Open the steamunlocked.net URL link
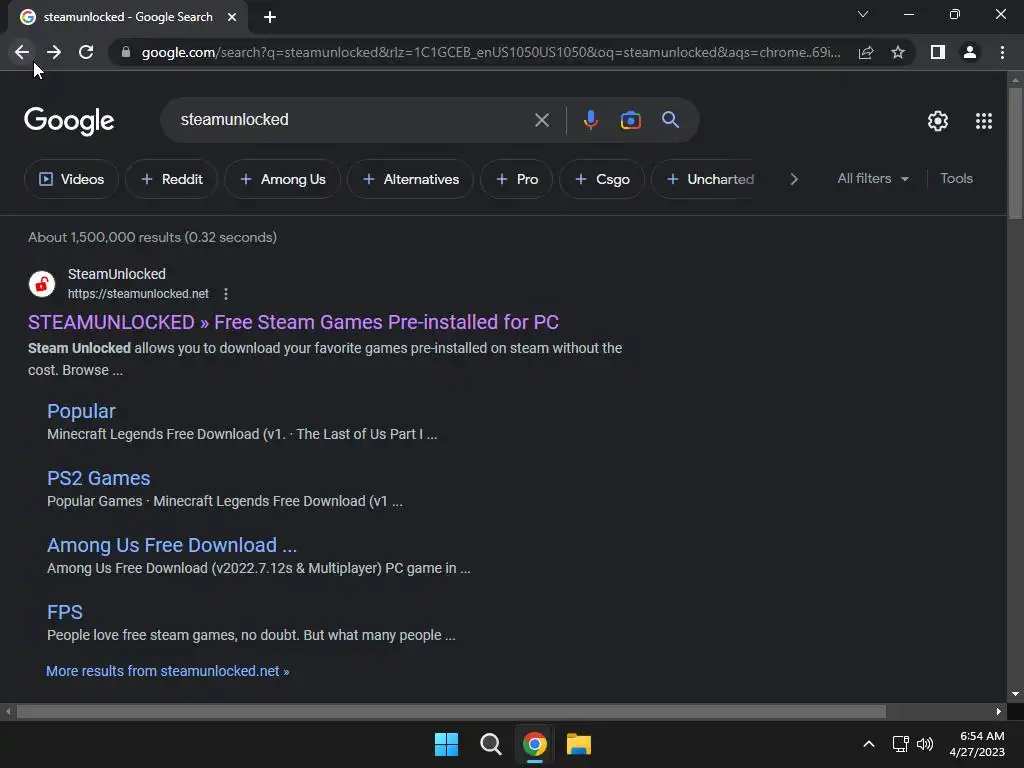1024x768 pixels. 138,294
